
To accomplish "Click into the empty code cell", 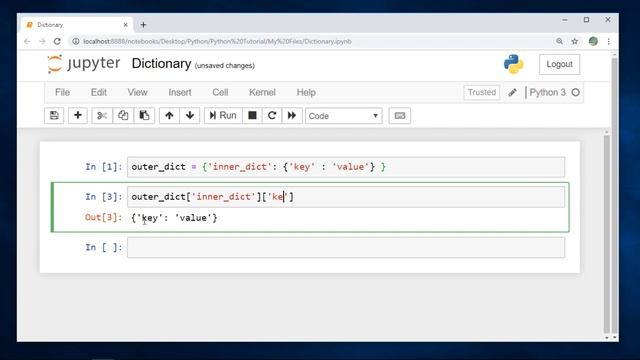I will coord(346,247).
